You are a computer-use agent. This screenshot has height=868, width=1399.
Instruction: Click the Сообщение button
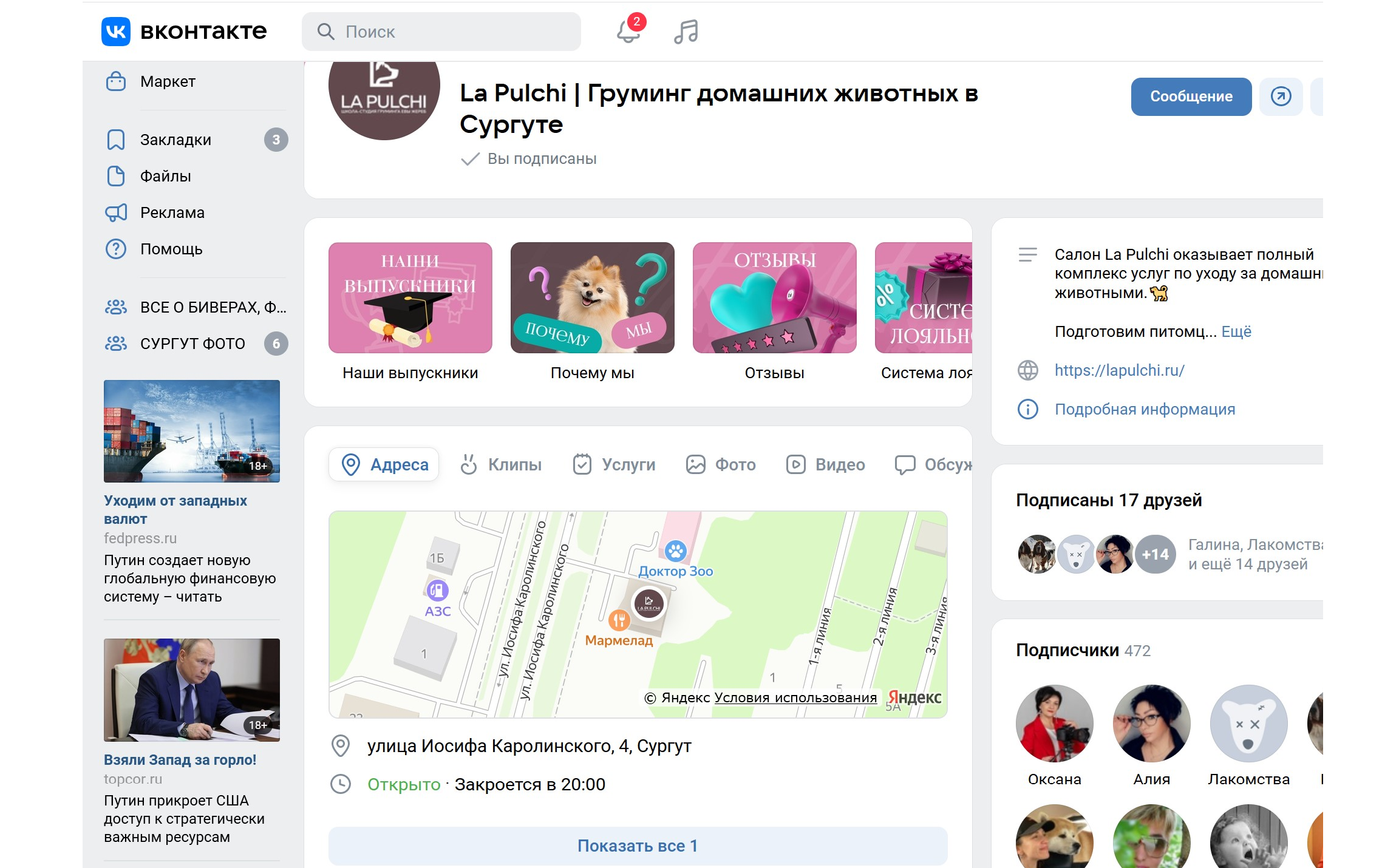(x=1191, y=96)
